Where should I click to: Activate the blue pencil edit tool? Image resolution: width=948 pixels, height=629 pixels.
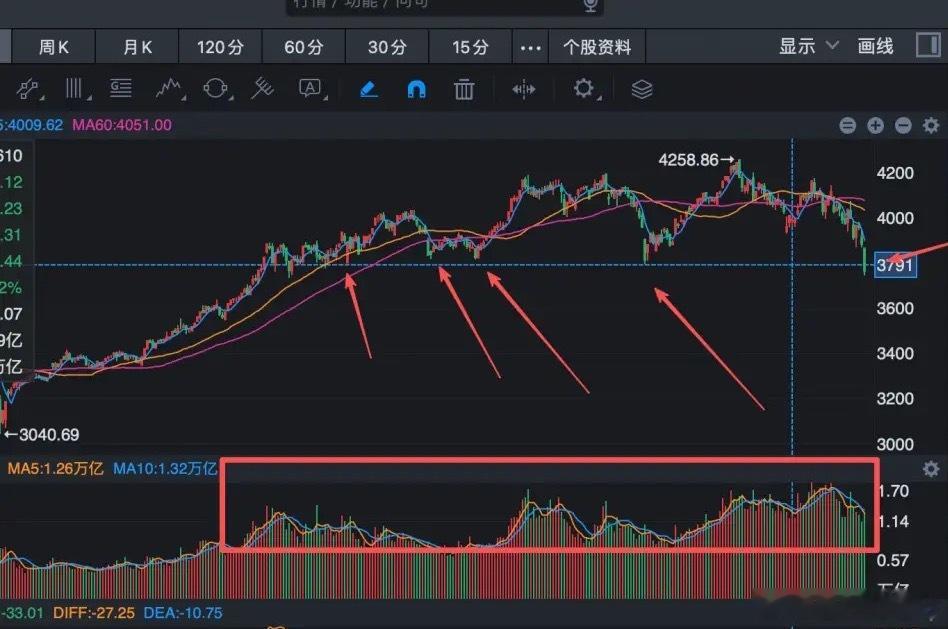[369, 90]
